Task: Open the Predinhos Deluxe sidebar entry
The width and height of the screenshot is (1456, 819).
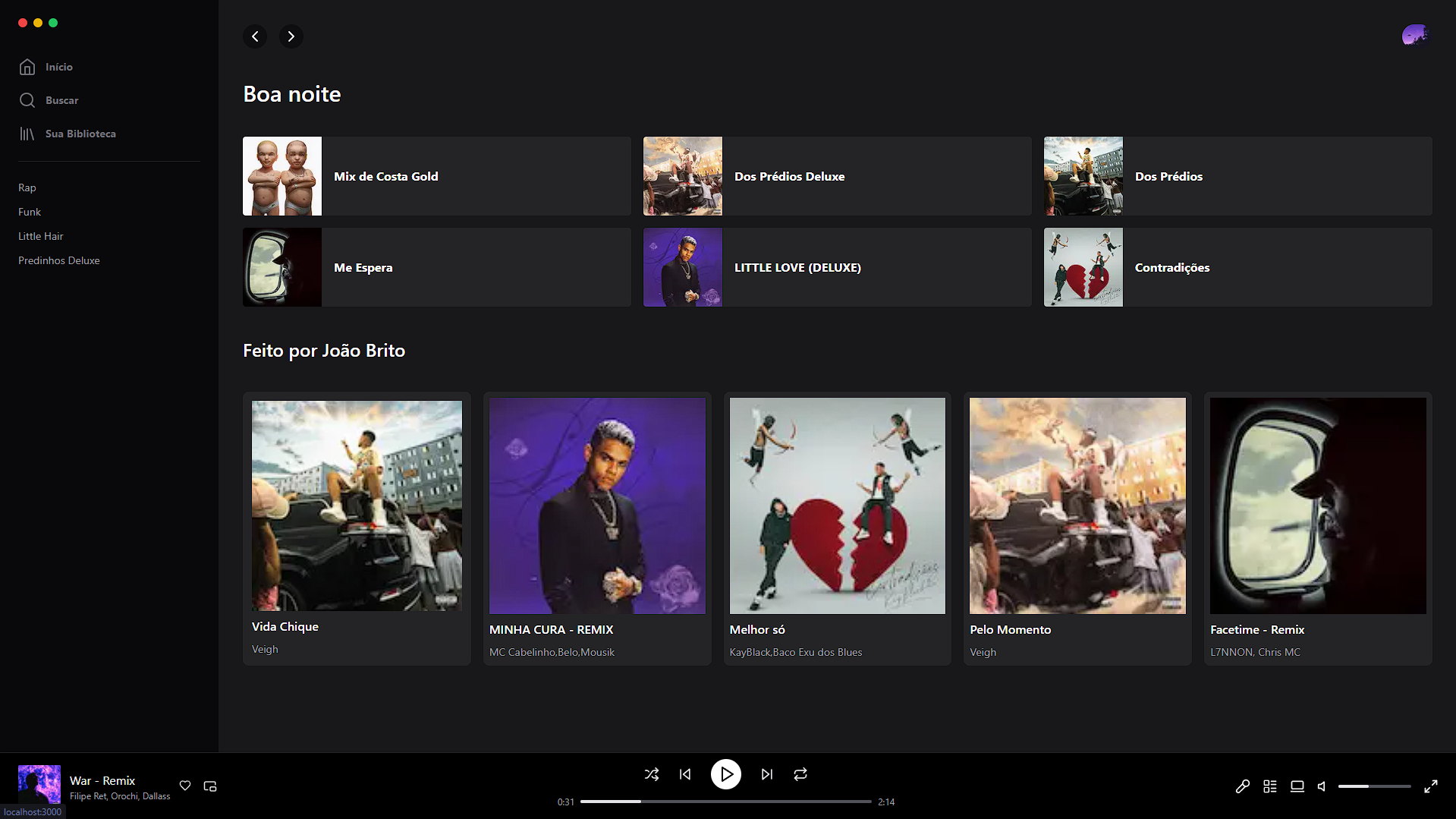Action: coord(58,260)
